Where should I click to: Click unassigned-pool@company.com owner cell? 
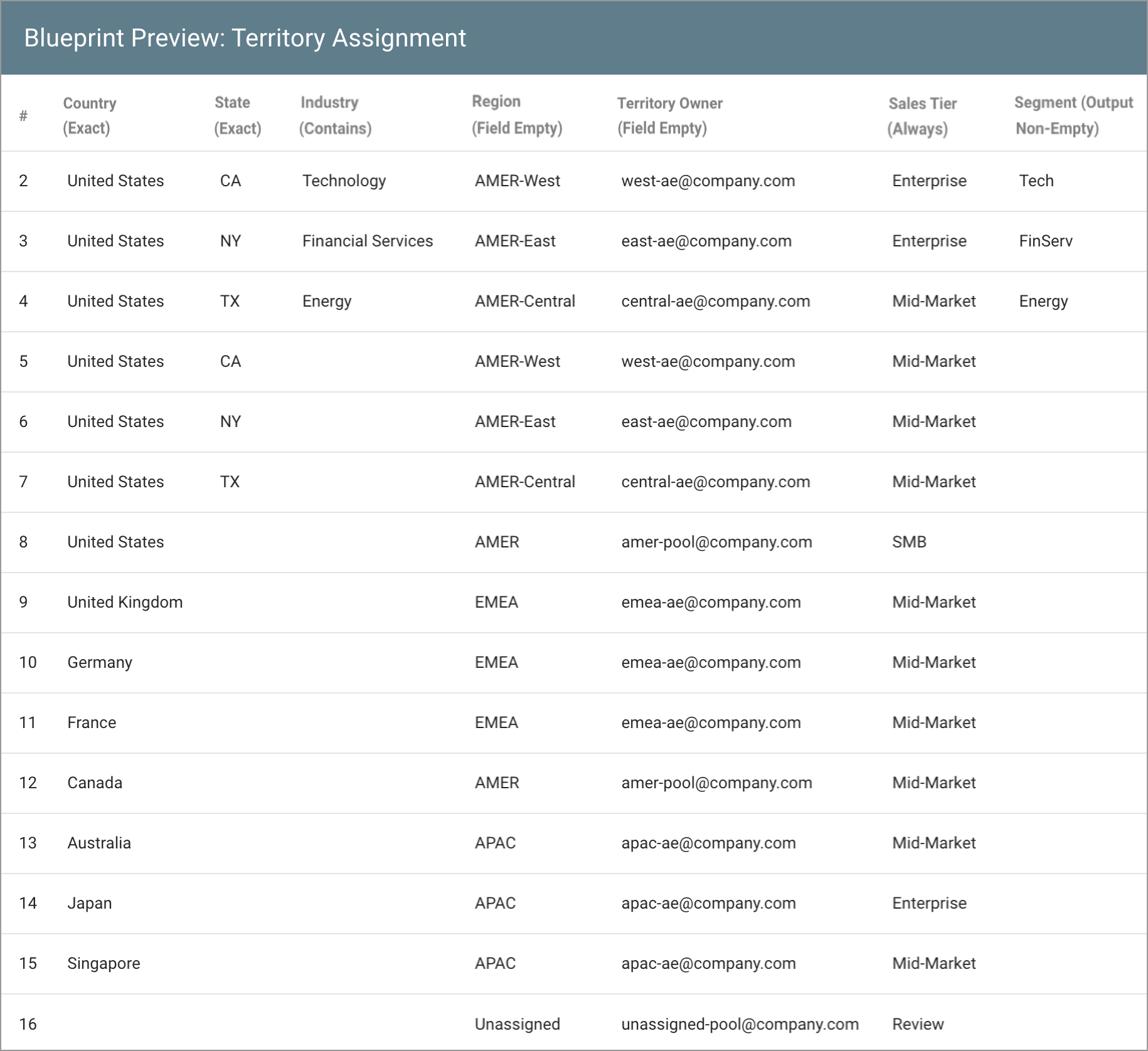click(740, 1024)
